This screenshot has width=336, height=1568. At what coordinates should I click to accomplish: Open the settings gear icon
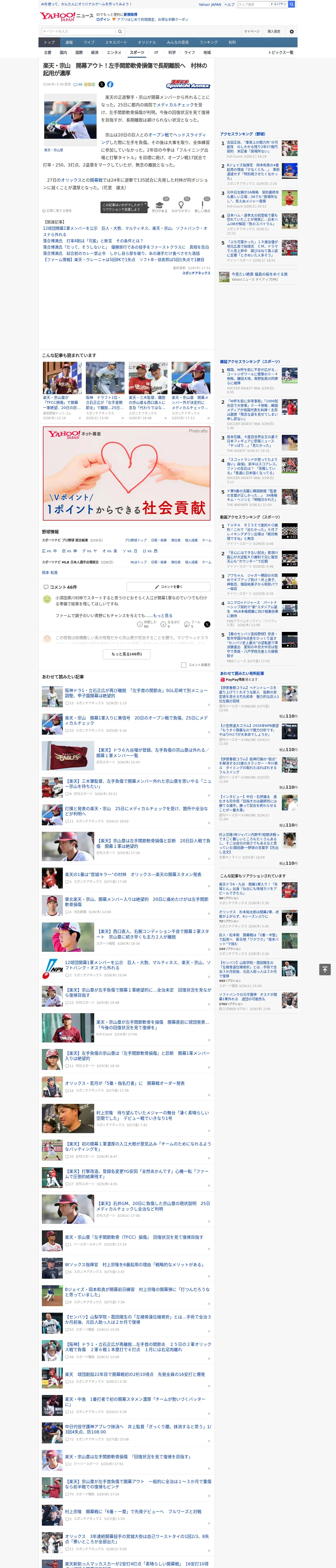[292, 31]
